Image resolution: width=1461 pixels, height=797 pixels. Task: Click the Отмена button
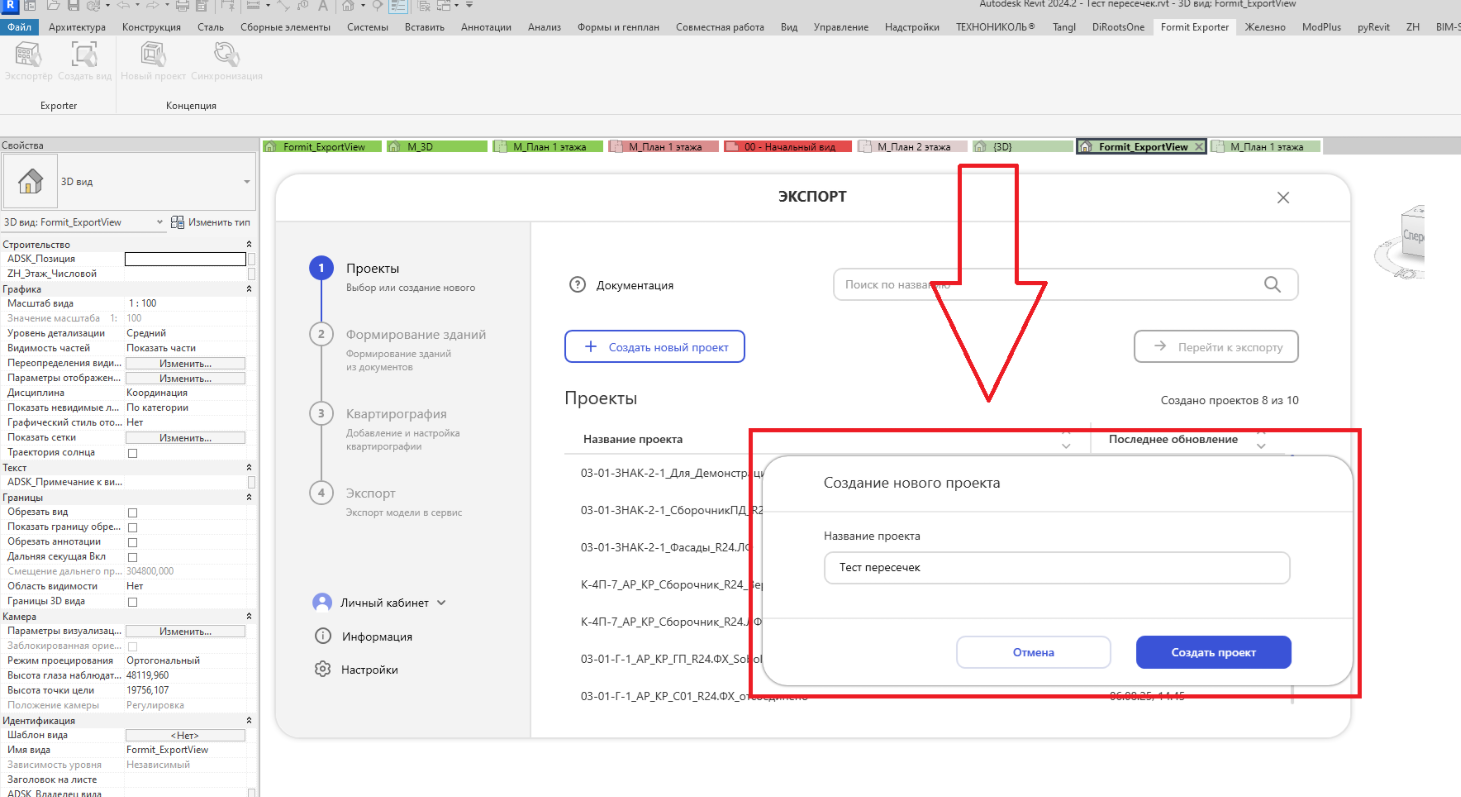[1033, 652]
